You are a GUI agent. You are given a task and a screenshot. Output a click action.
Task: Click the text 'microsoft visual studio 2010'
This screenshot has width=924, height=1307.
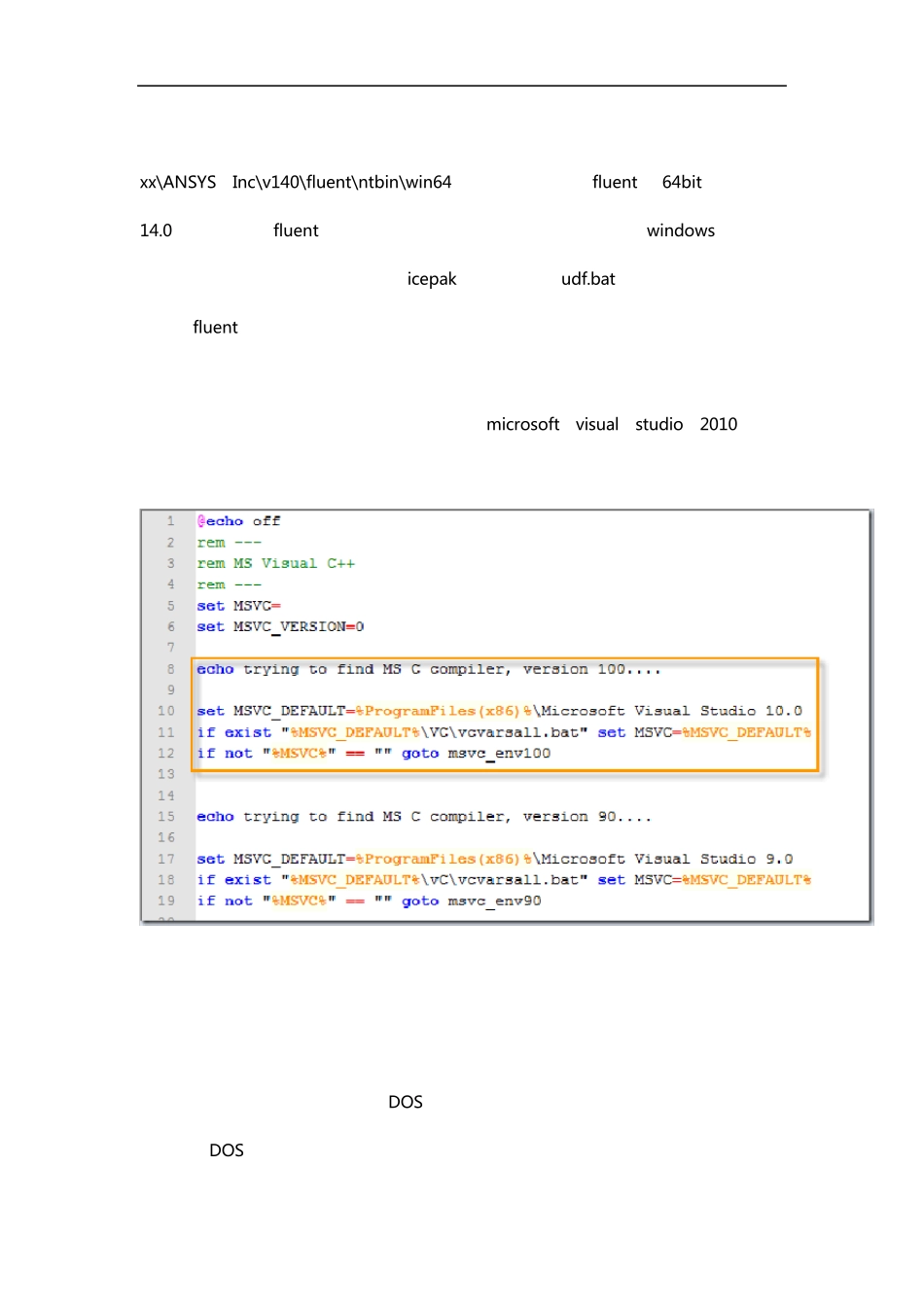[x=612, y=424]
